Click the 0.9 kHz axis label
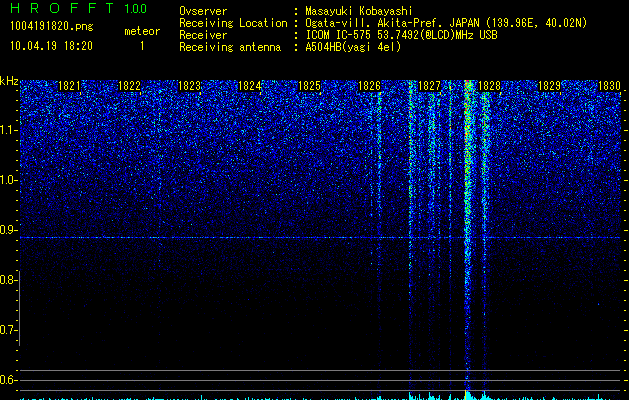This screenshot has height=400, width=629. (7, 230)
